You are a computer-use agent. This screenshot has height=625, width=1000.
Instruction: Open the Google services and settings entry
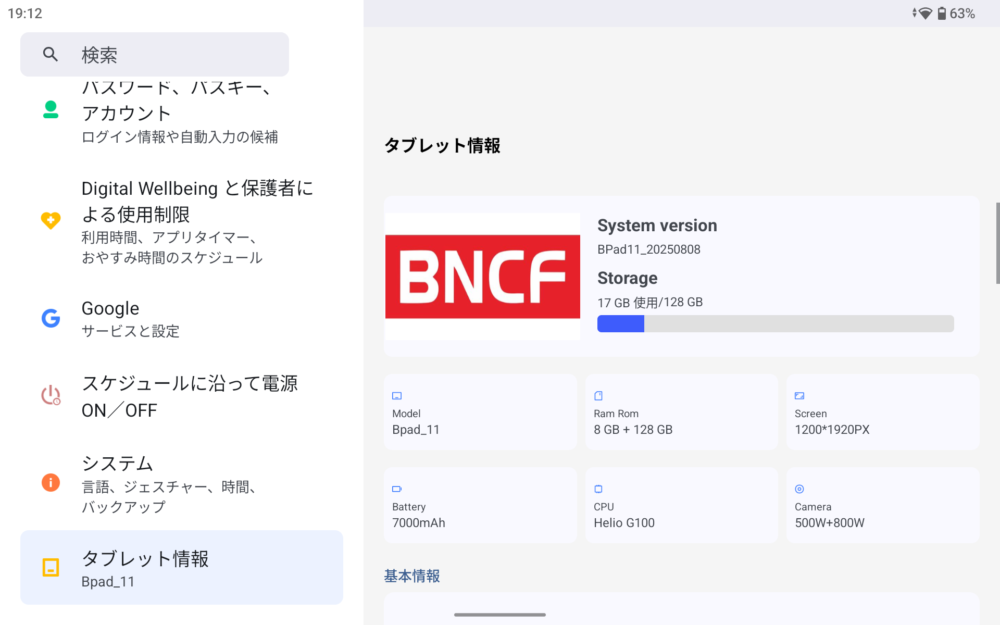[x=180, y=319]
